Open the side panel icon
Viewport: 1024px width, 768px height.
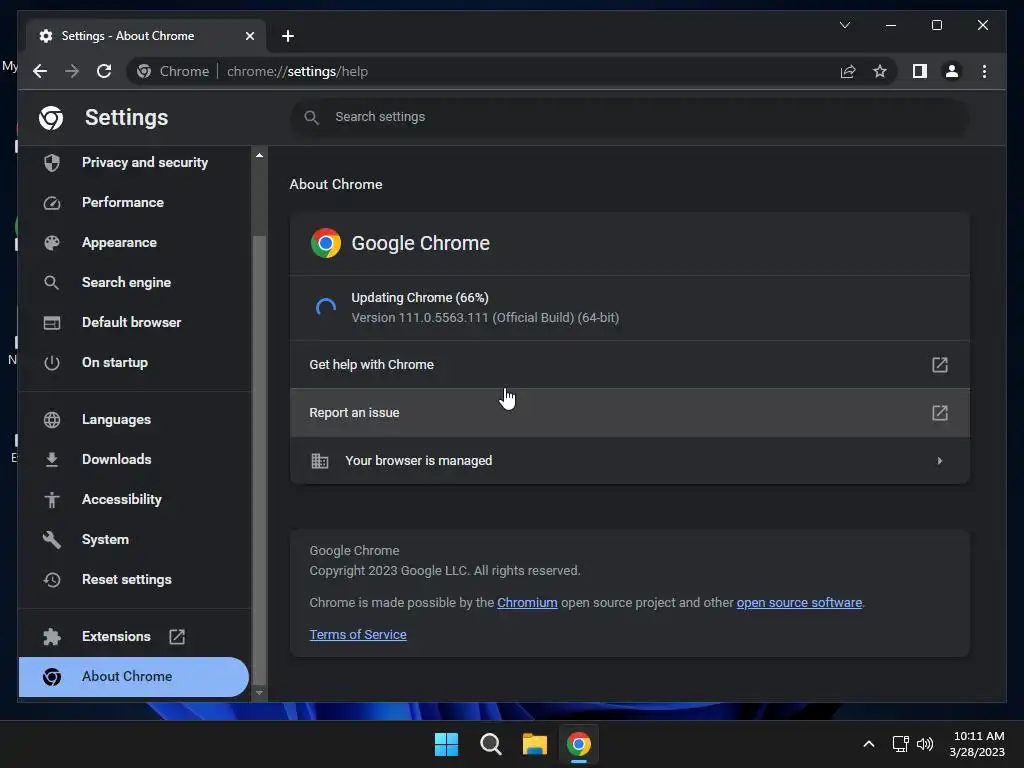click(920, 71)
